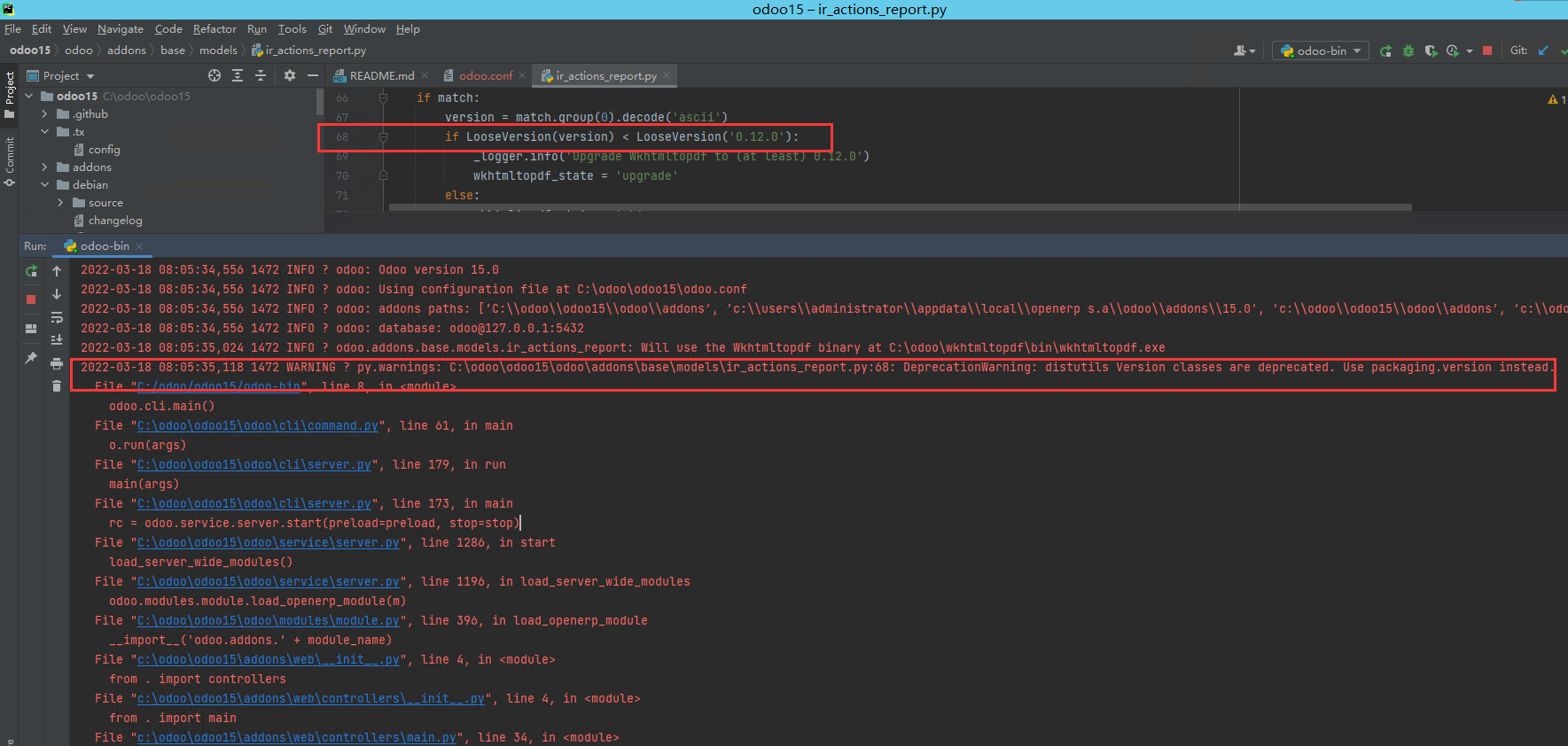Clear console output with trash icon
This screenshot has height=746, width=1568.
[x=57, y=386]
